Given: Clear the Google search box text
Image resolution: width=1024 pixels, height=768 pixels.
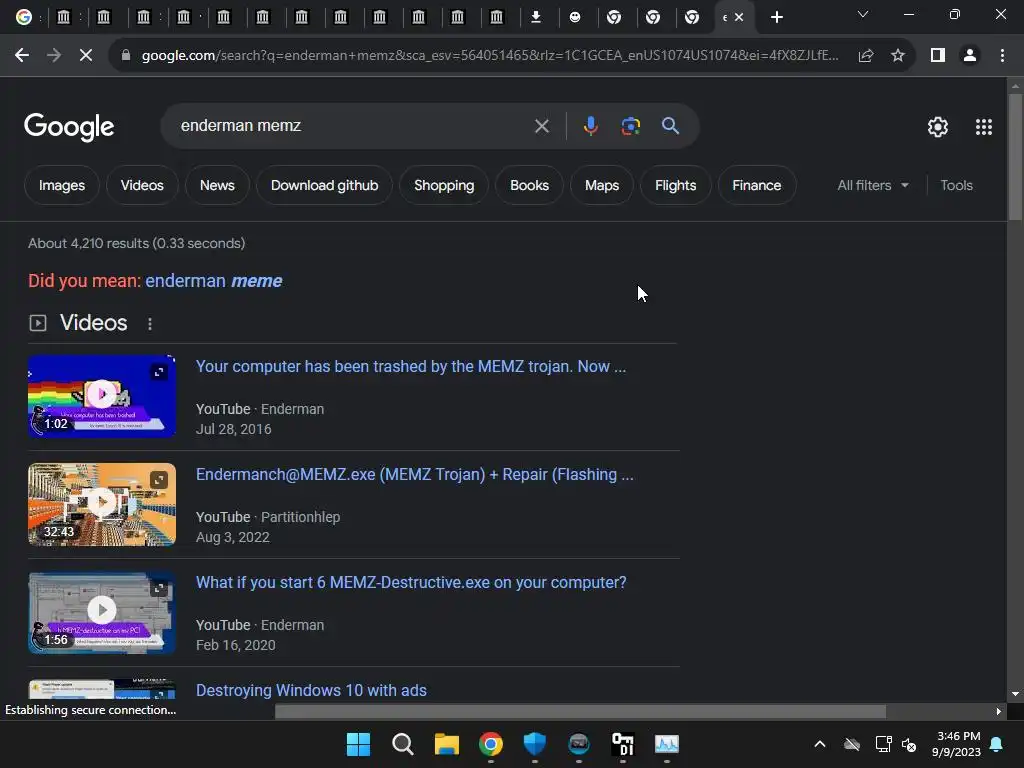Looking at the screenshot, I should point(541,126).
